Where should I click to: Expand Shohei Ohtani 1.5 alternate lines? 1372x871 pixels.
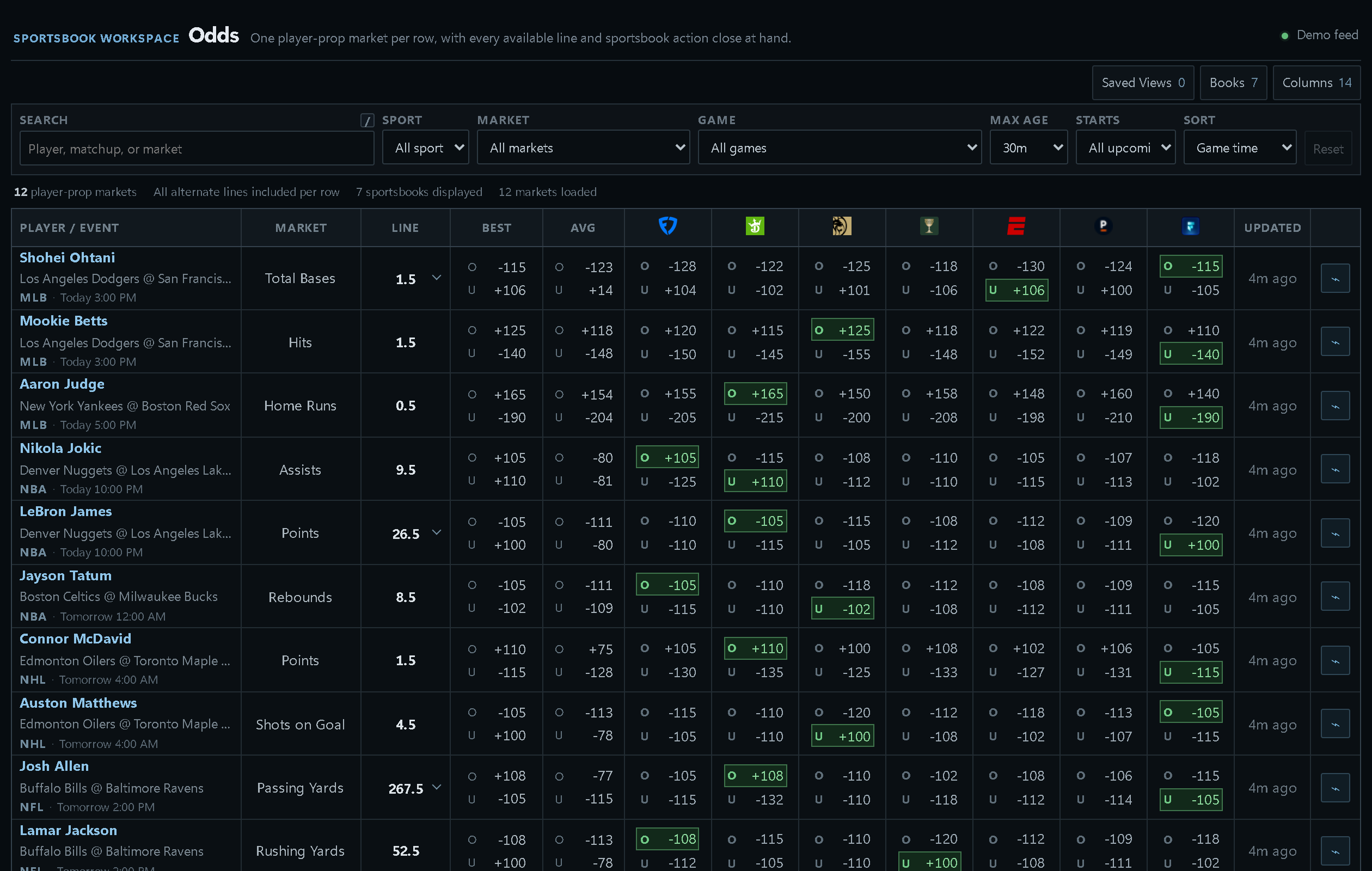pos(437,278)
